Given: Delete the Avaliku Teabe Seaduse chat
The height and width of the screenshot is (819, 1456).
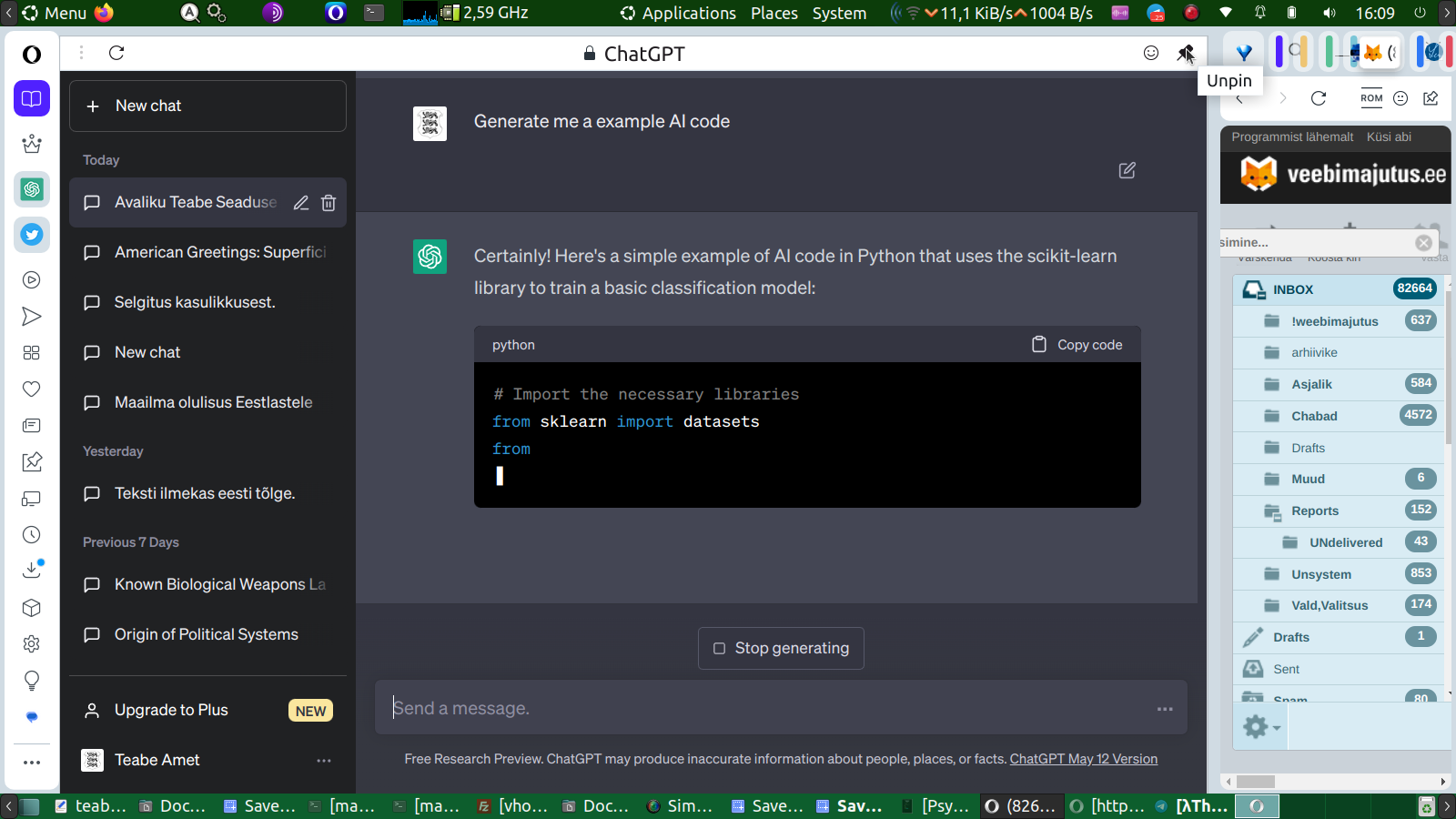Looking at the screenshot, I should tap(329, 203).
